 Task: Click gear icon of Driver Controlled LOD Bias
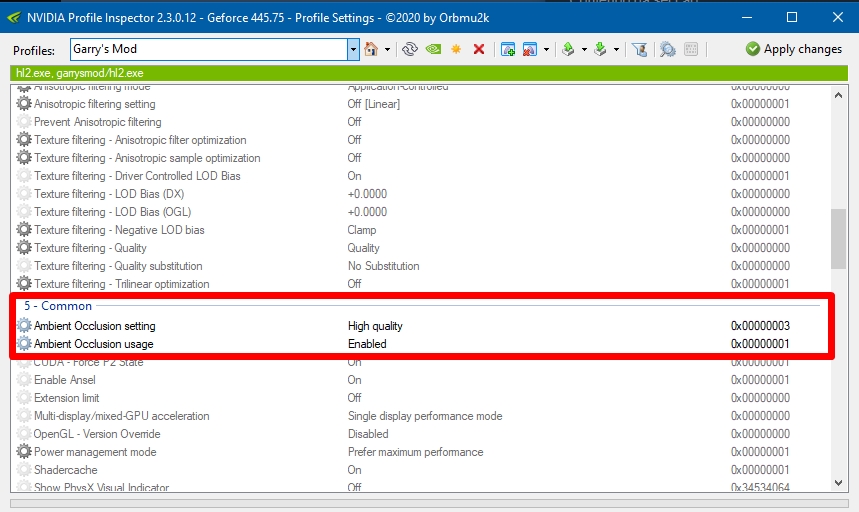24,176
